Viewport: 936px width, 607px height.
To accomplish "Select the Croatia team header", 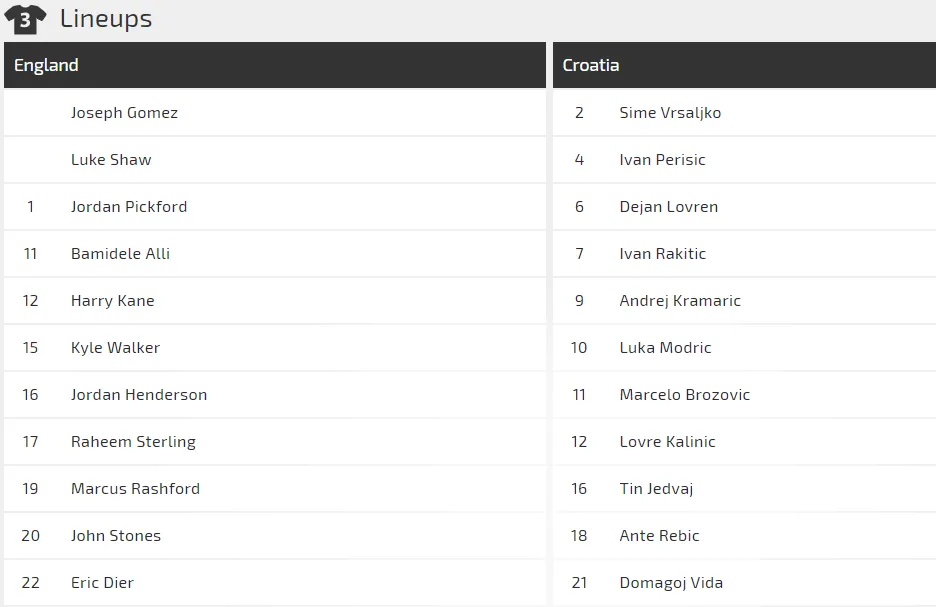I will [x=591, y=65].
